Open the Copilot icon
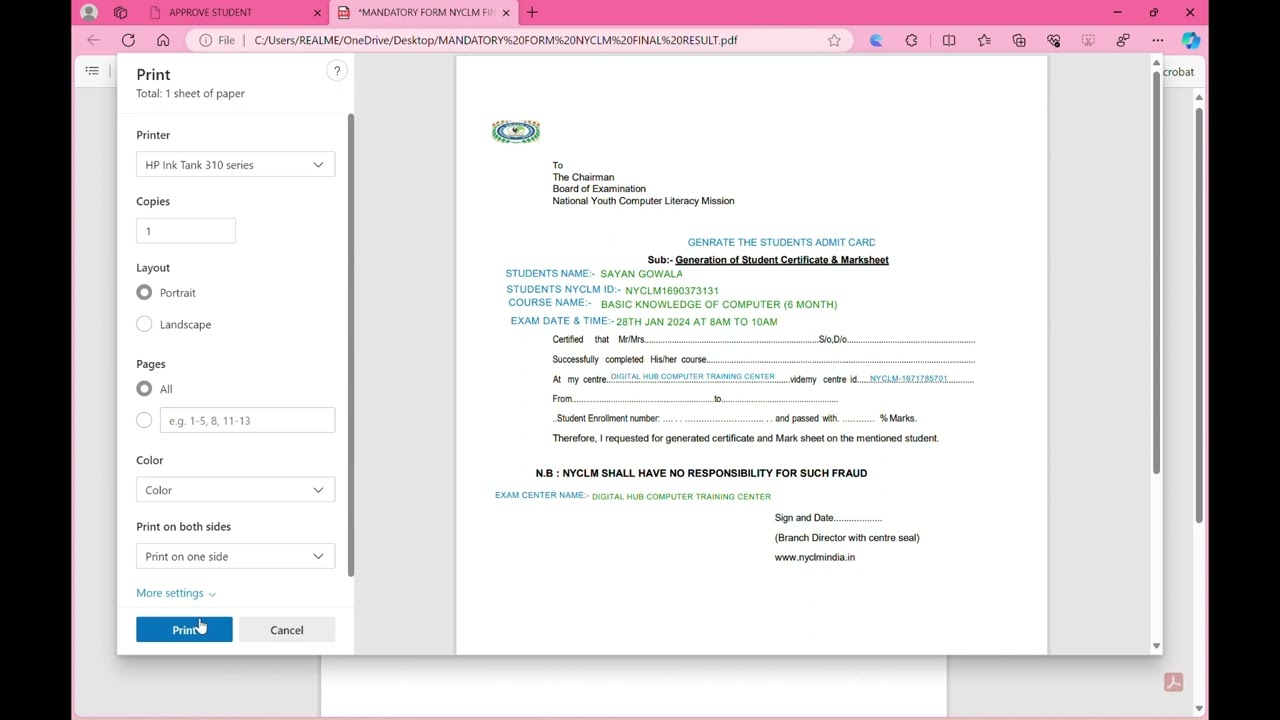Viewport: 1280px width, 720px height. (1190, 40)
